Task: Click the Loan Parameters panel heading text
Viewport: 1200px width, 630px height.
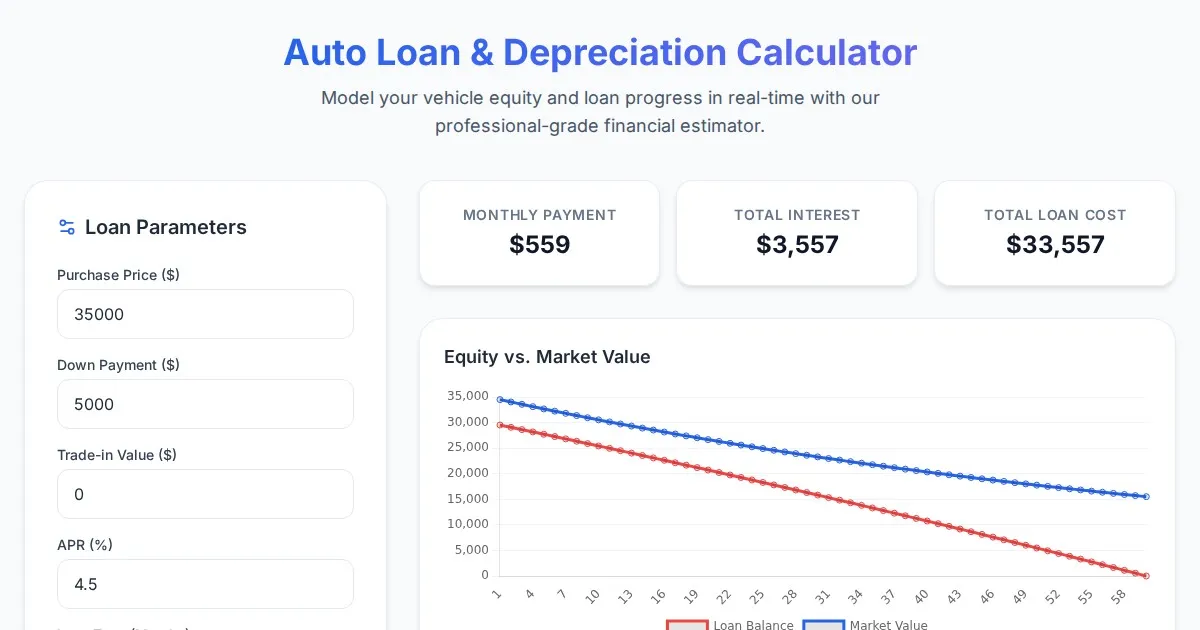Action: tap(165, 227)
